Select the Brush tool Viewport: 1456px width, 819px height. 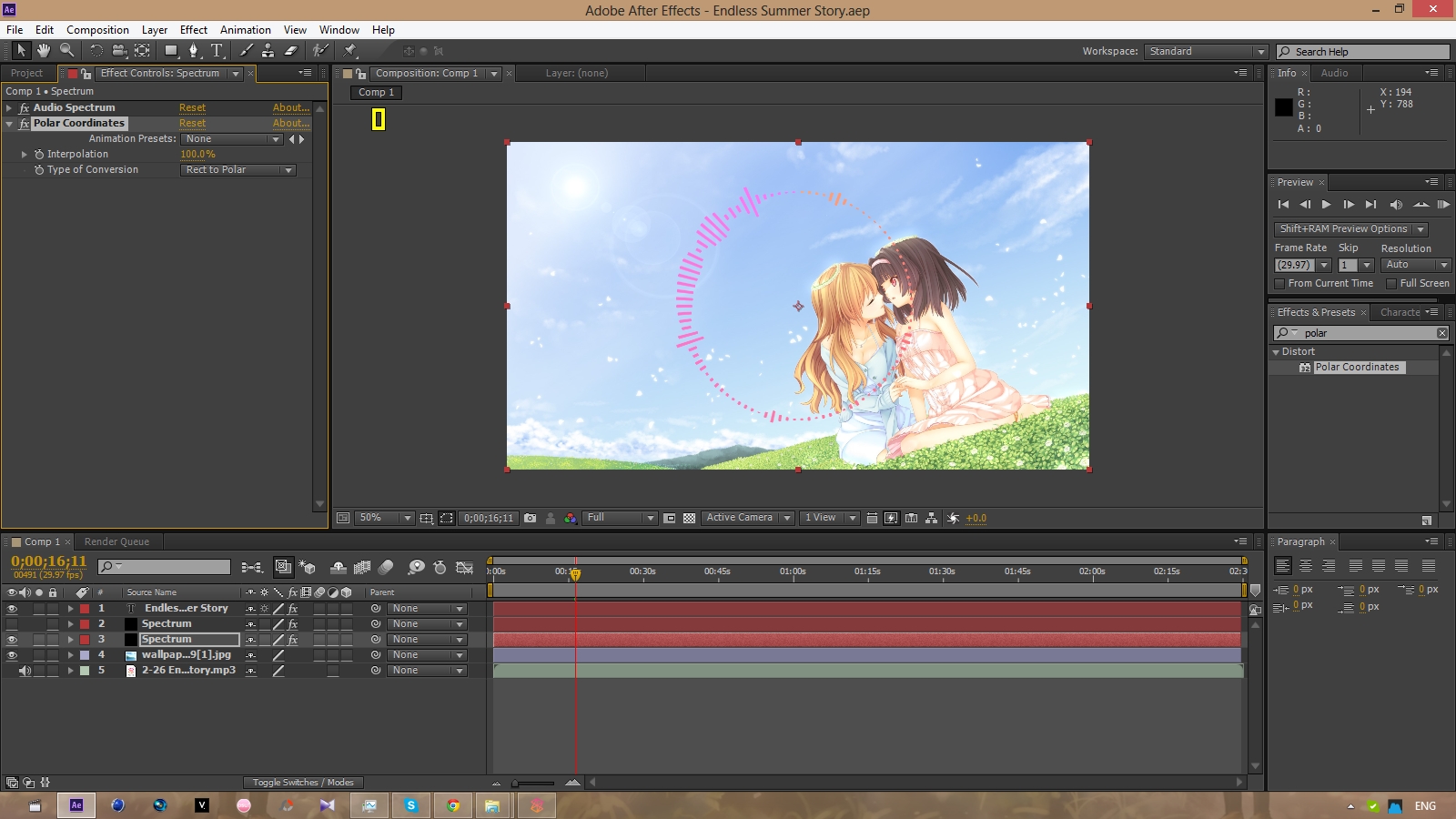click(x=246, y=51)
